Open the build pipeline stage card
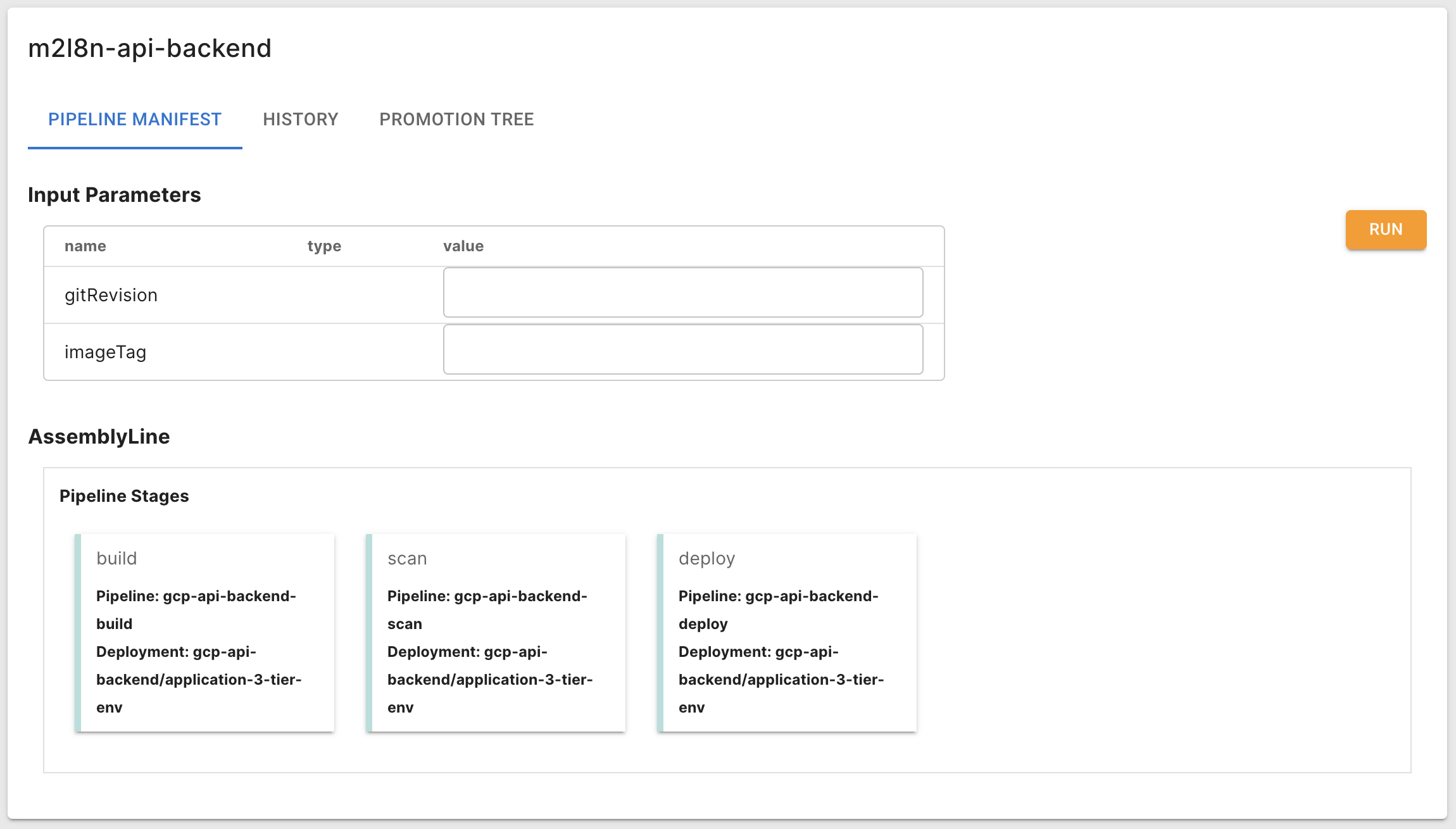 coord(204,633)
